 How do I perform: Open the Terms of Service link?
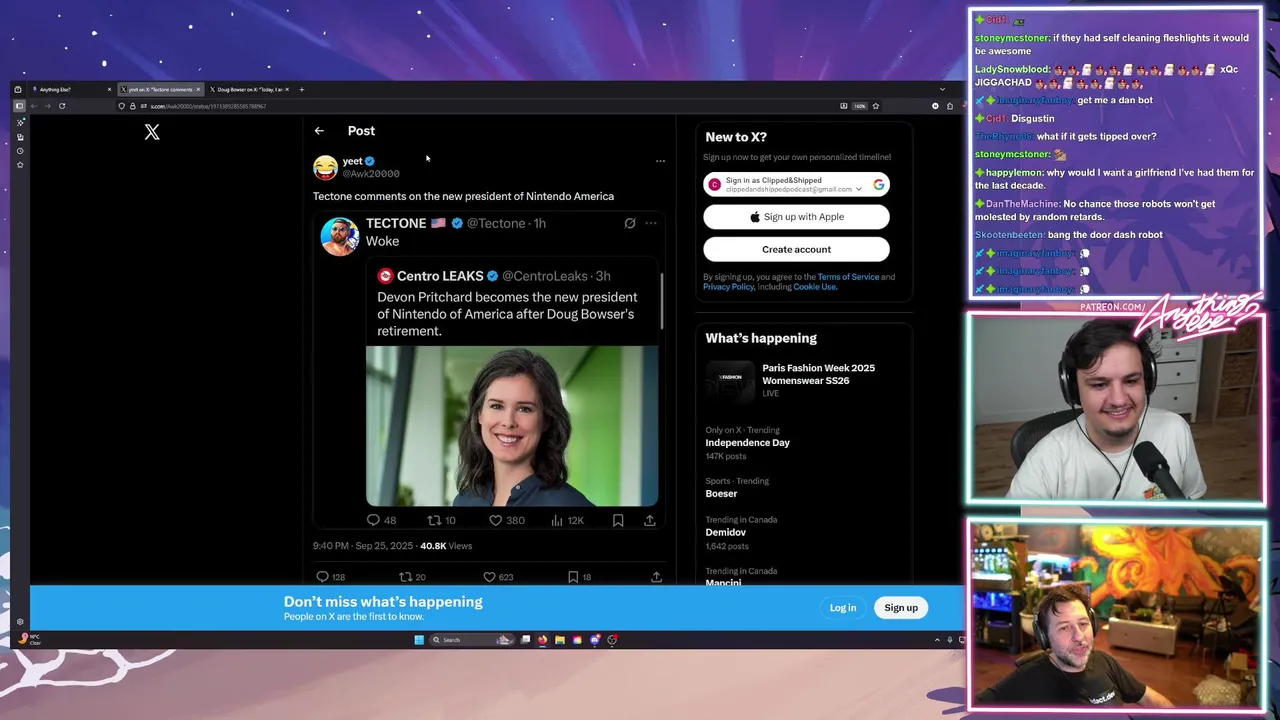[848, 277]
